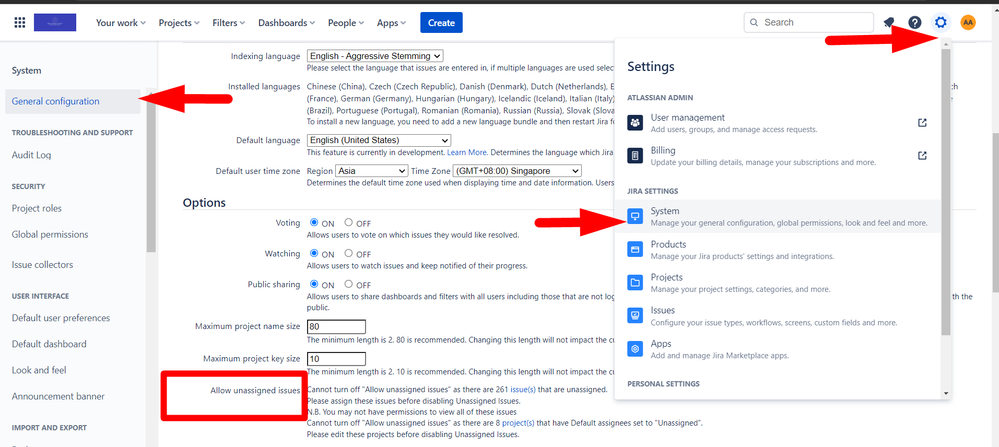
Task: Open Default user preferences in sidebar
Action: (61, 318)
